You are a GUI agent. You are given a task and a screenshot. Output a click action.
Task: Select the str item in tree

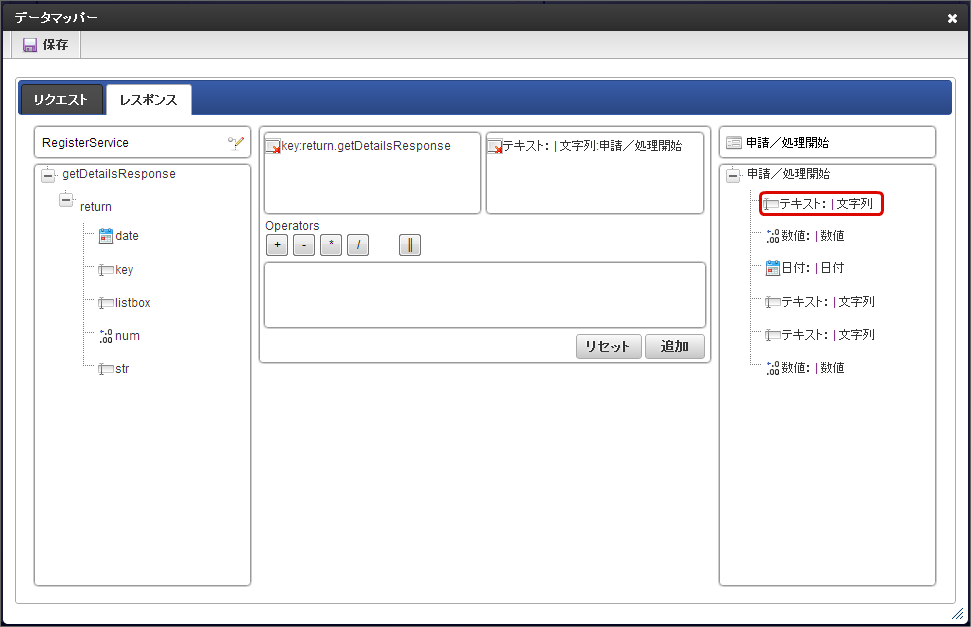click(122, 369)
